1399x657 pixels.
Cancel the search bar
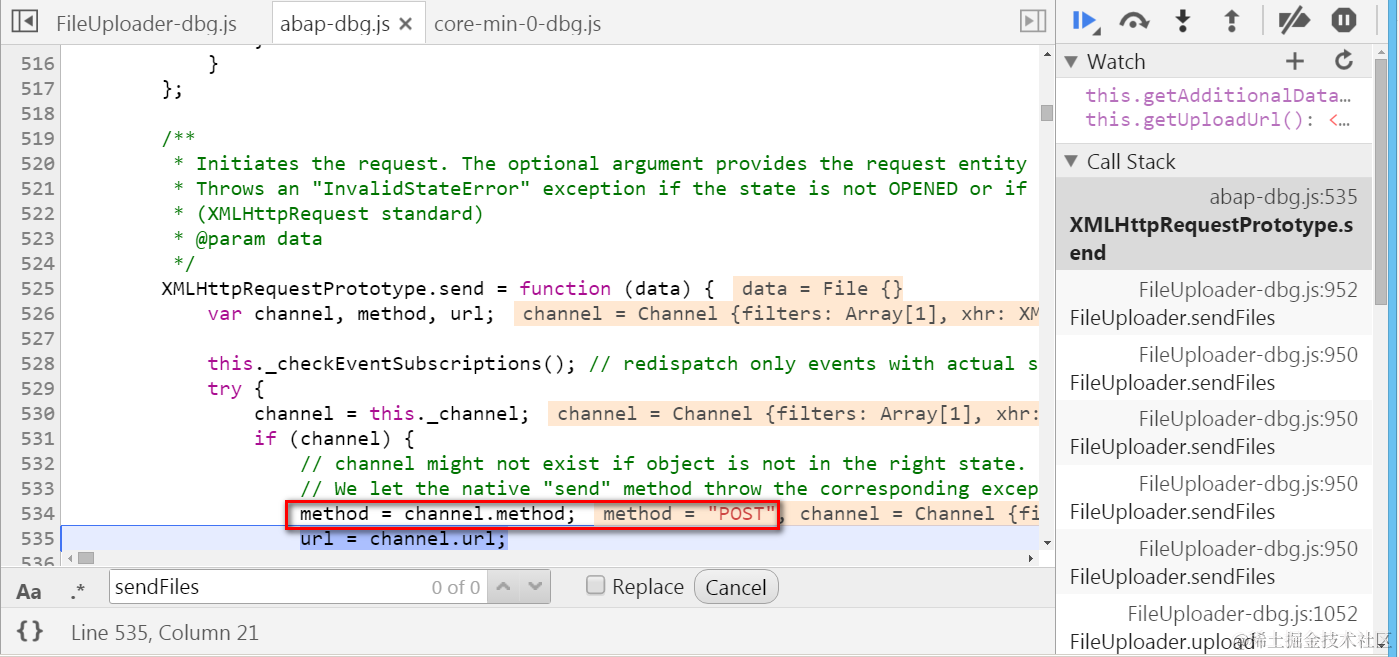click(736, 587)
